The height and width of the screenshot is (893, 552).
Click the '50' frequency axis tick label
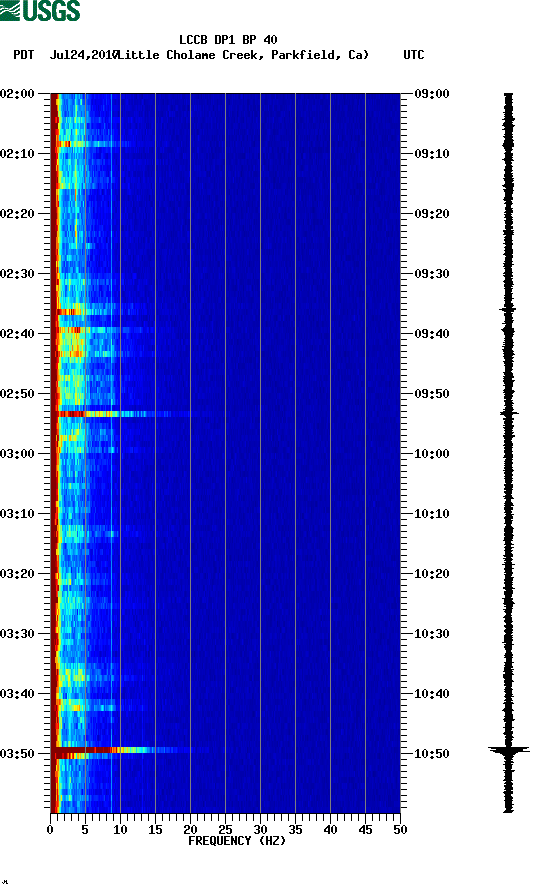pos(400,830)
